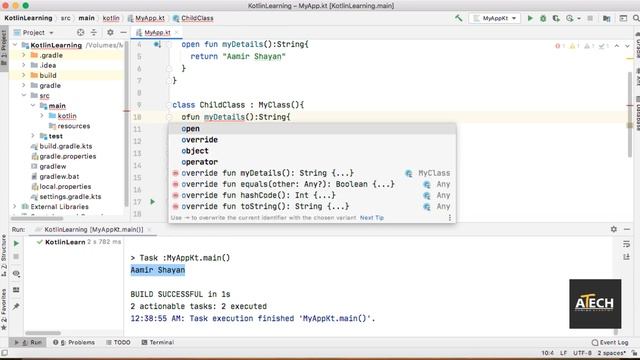Run MyAppKt with the green play button

tap(530, 18)
